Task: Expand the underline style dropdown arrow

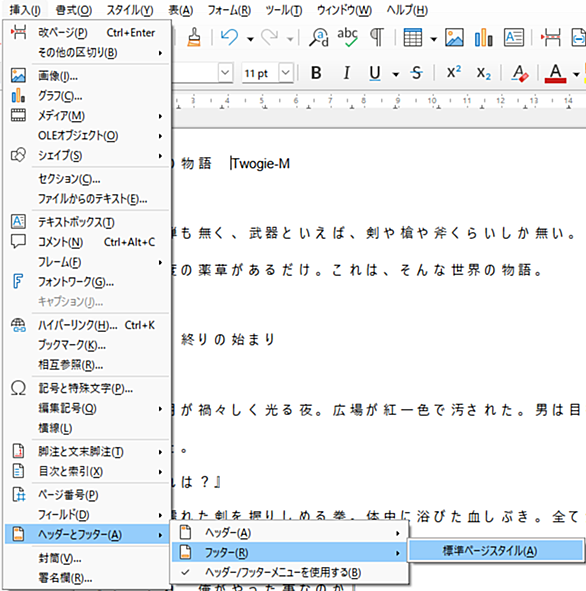Action: pyautogui.click(x=396, y=74)
